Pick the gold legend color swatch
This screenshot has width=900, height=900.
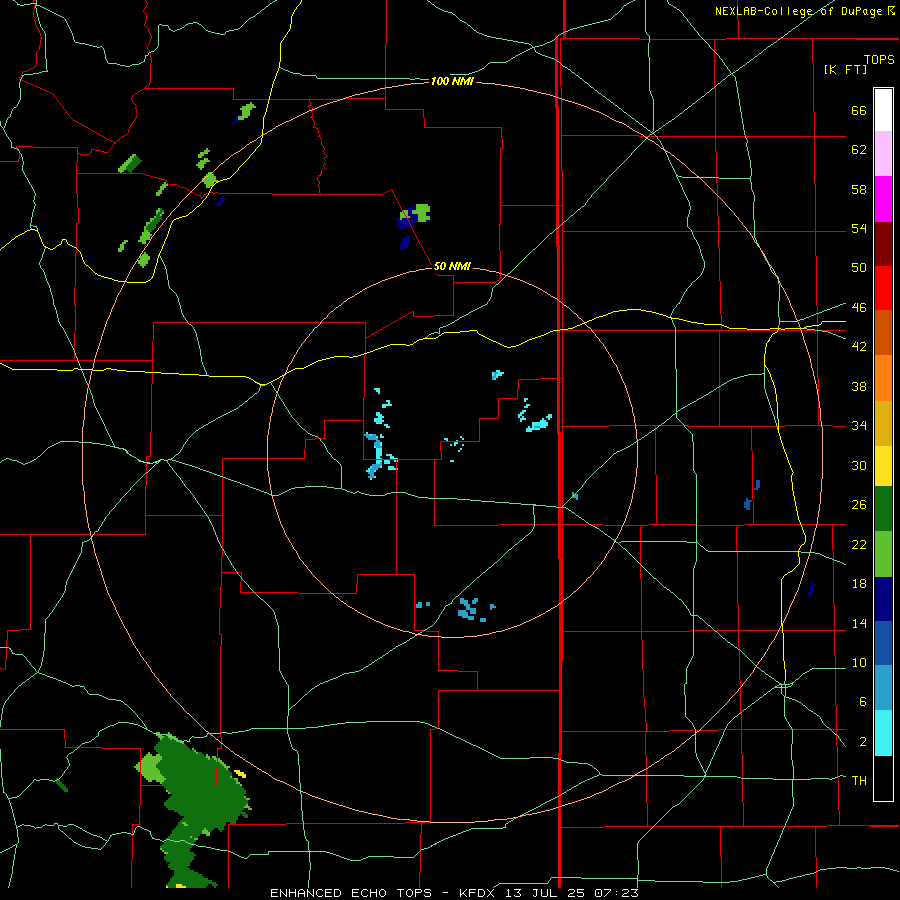click(x=883, y=422)
